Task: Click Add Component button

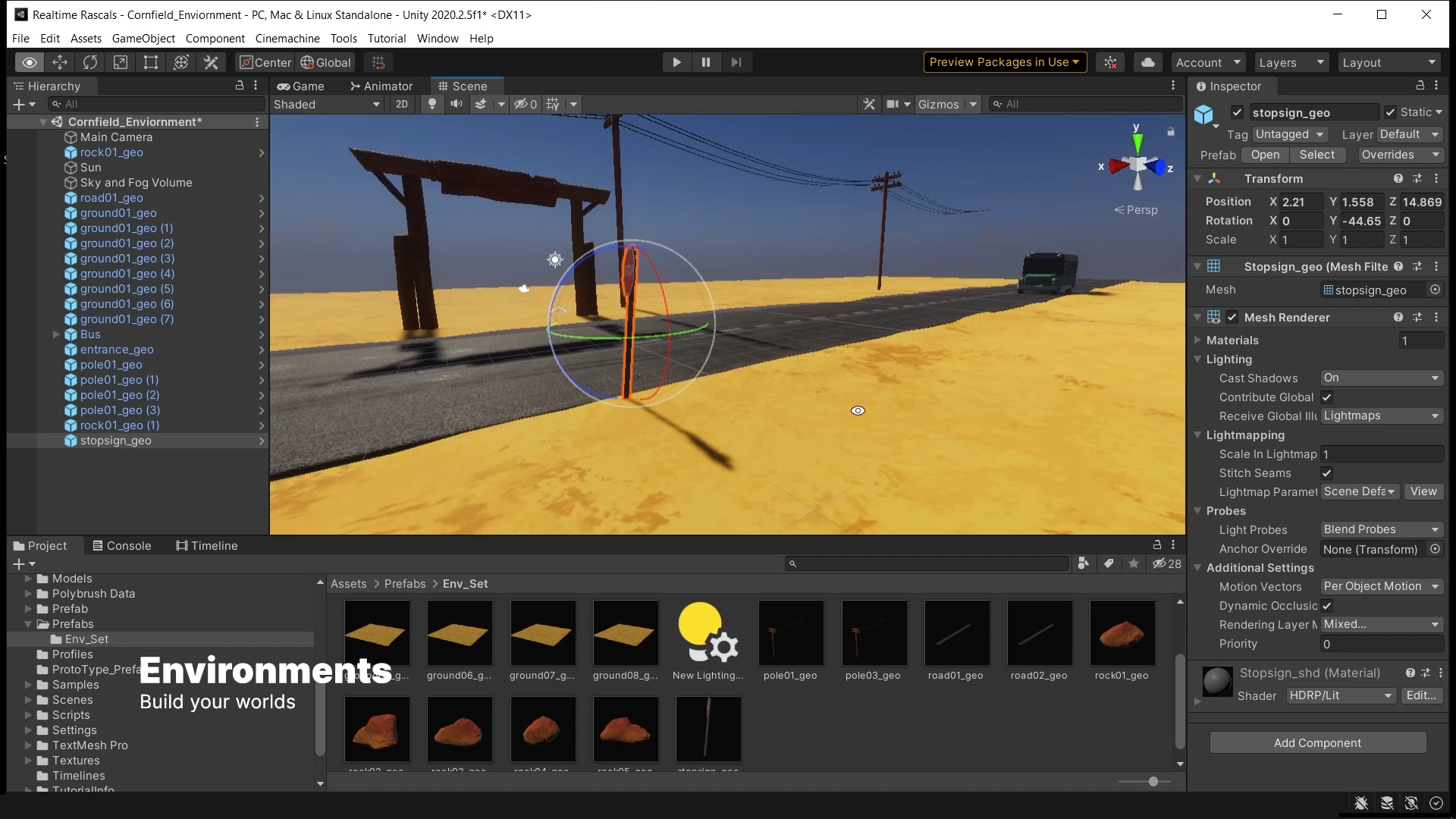Action: pos(1317,743)
